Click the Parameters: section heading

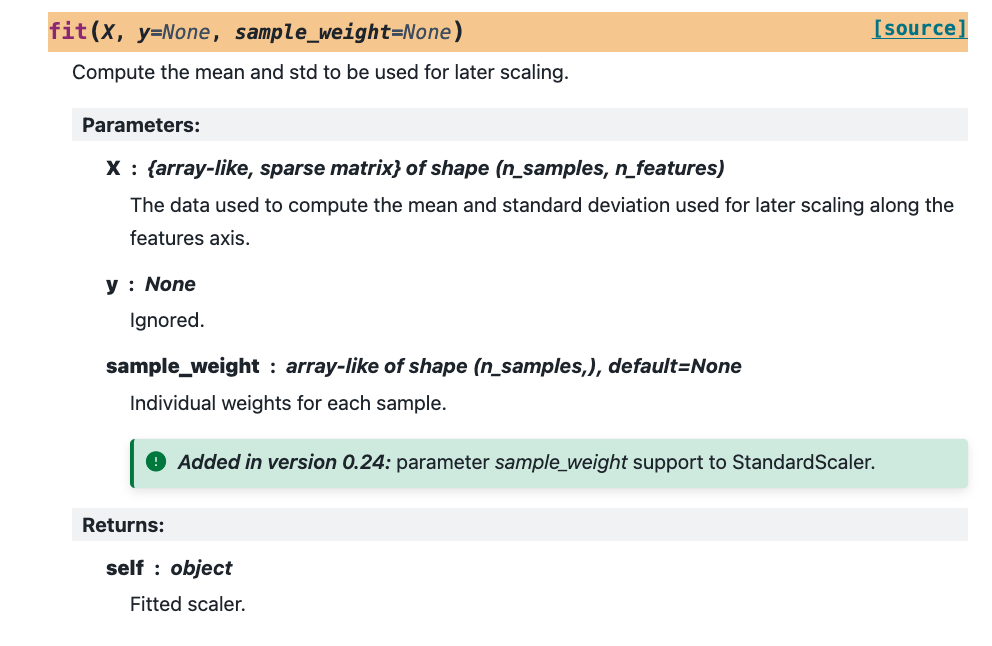pyautogui.click(x=141, y=125)
